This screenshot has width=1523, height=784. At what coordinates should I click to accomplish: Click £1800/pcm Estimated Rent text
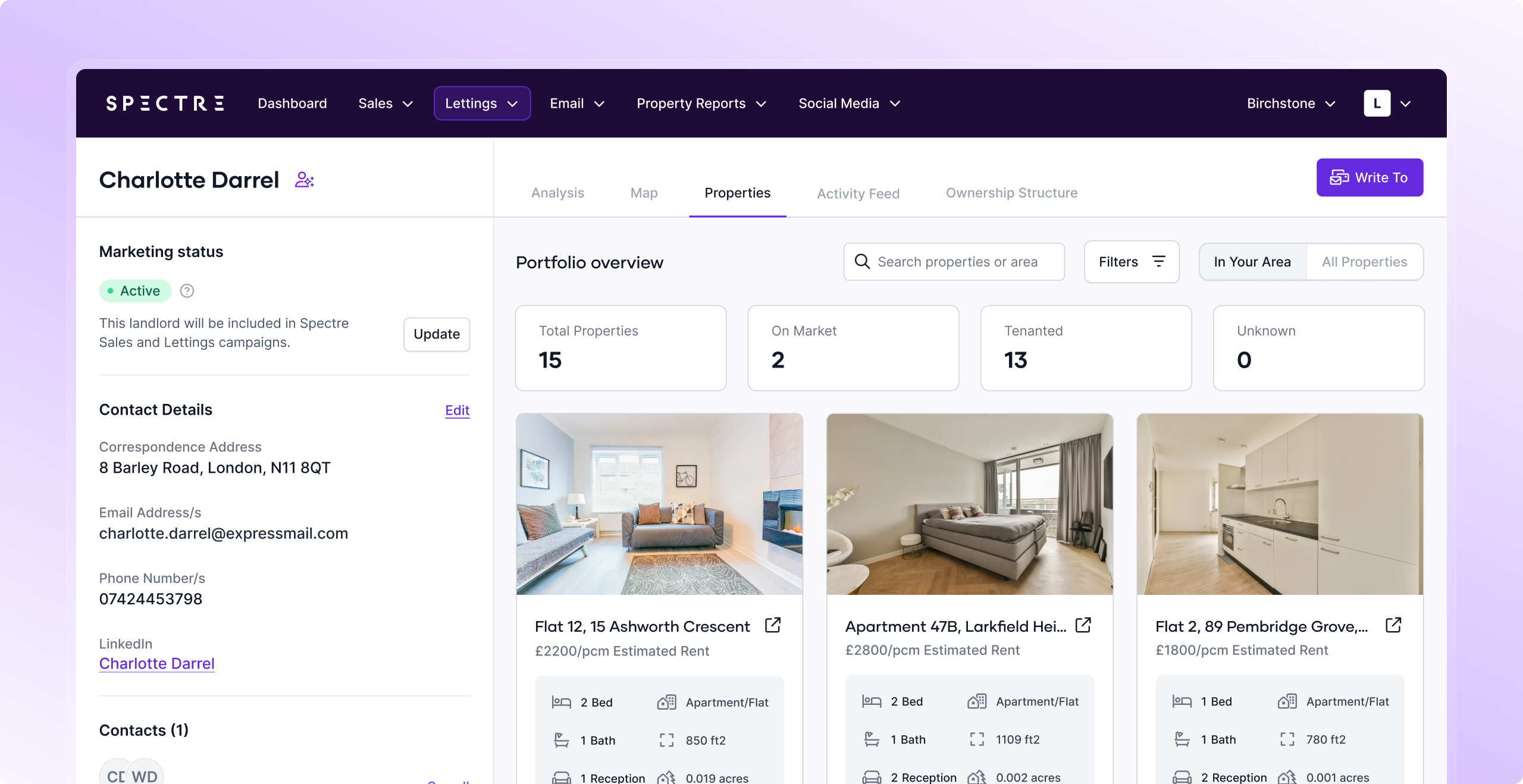(x=1242, y=650)
